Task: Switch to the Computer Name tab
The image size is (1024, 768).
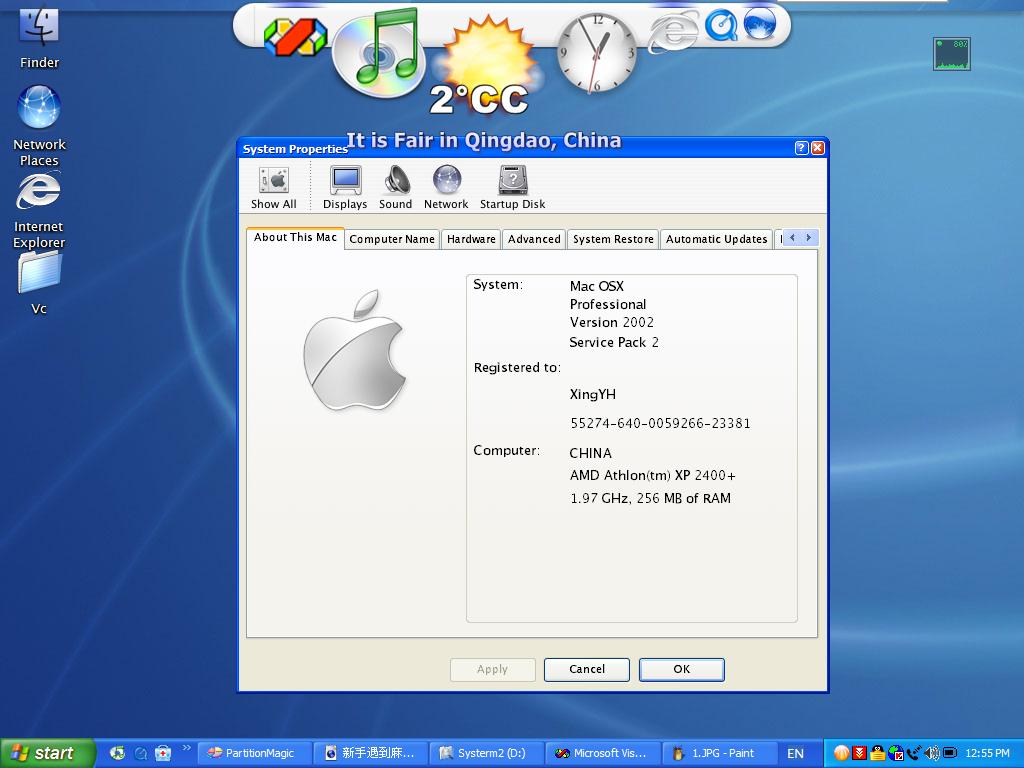Action: click(x=392, y=239)
